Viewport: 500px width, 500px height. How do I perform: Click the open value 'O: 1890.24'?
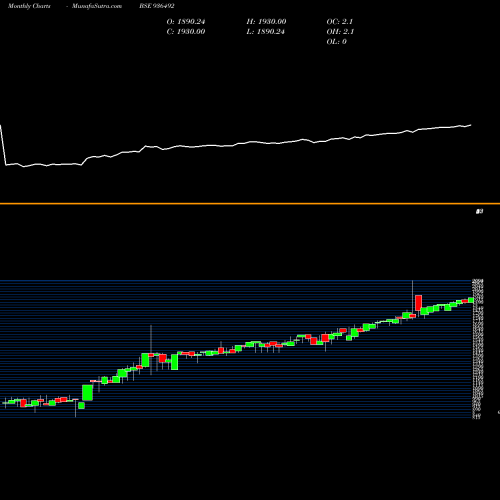(186, 22)
